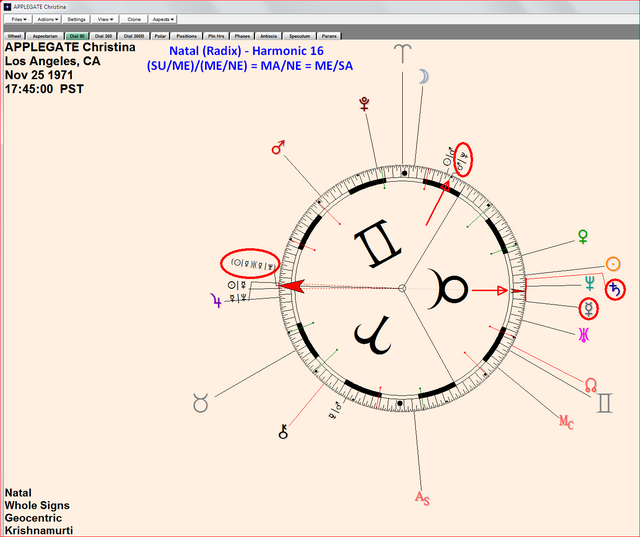Open the Pln Hrs tab
The height and width of the screenshot is (537, 640).
(216, 36)
